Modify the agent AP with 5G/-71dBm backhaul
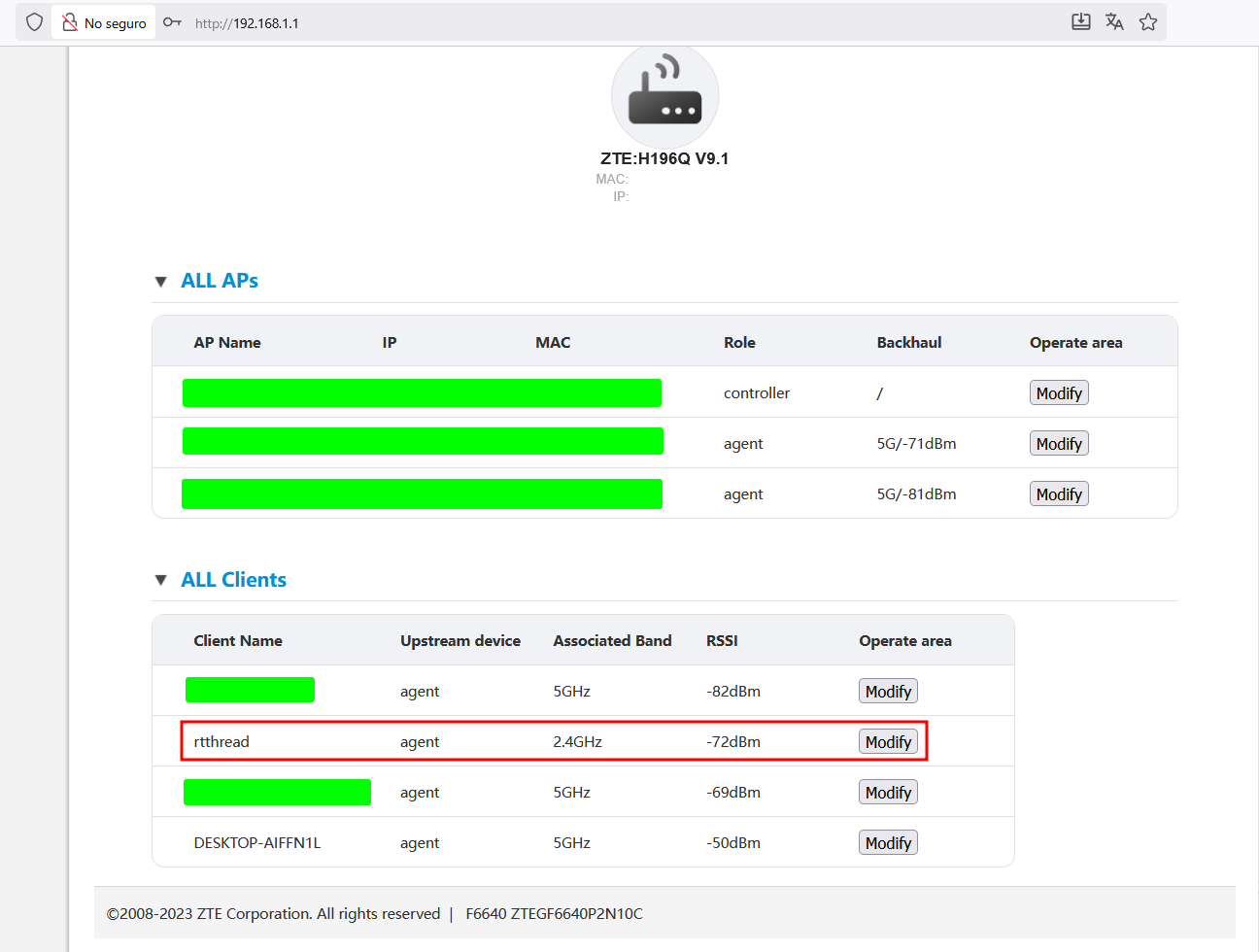Image resolution: width=1259 pixels, height=952 pixels. pos(1058,444)
